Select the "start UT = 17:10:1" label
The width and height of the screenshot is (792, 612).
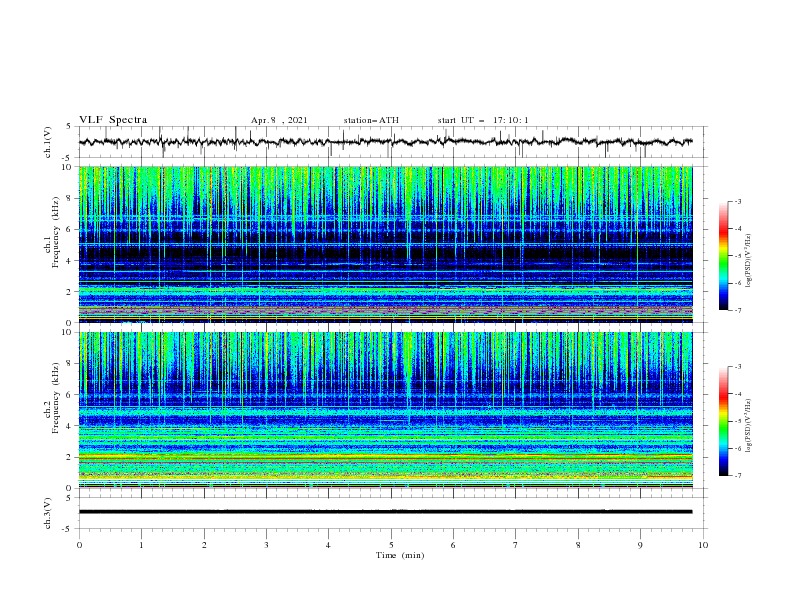483,120
